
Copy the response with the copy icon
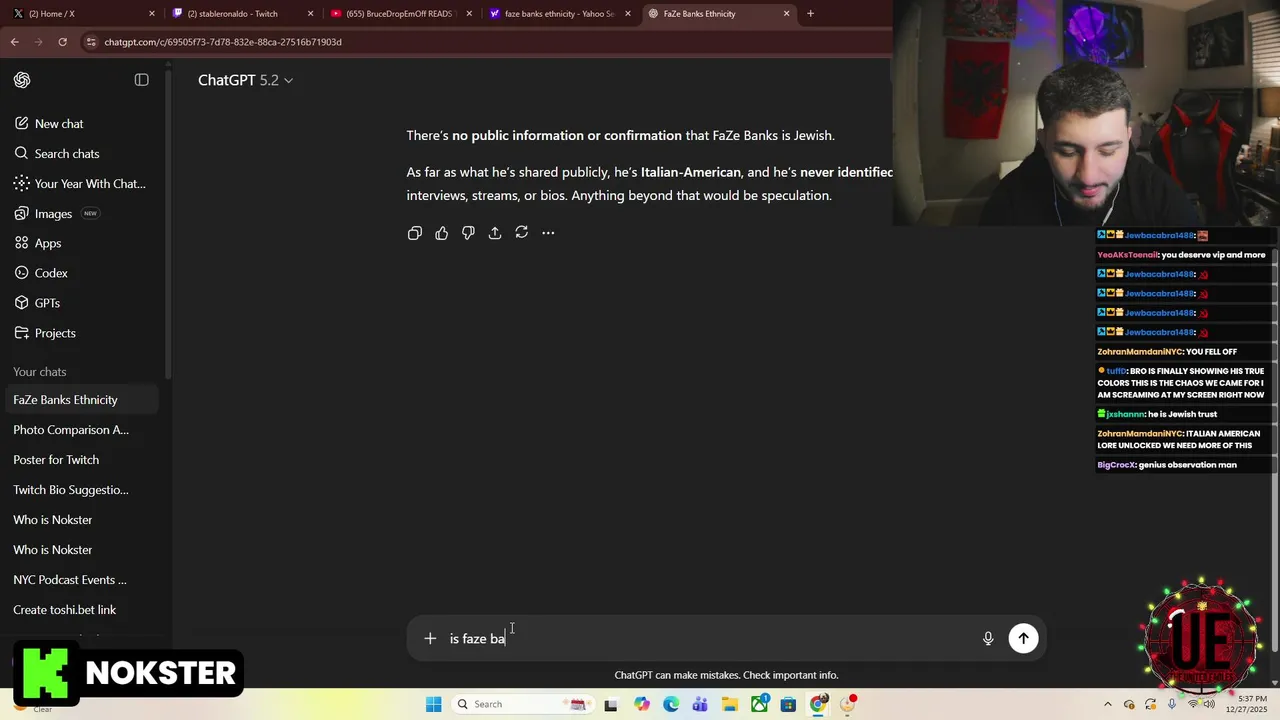(x=415, y=233)
